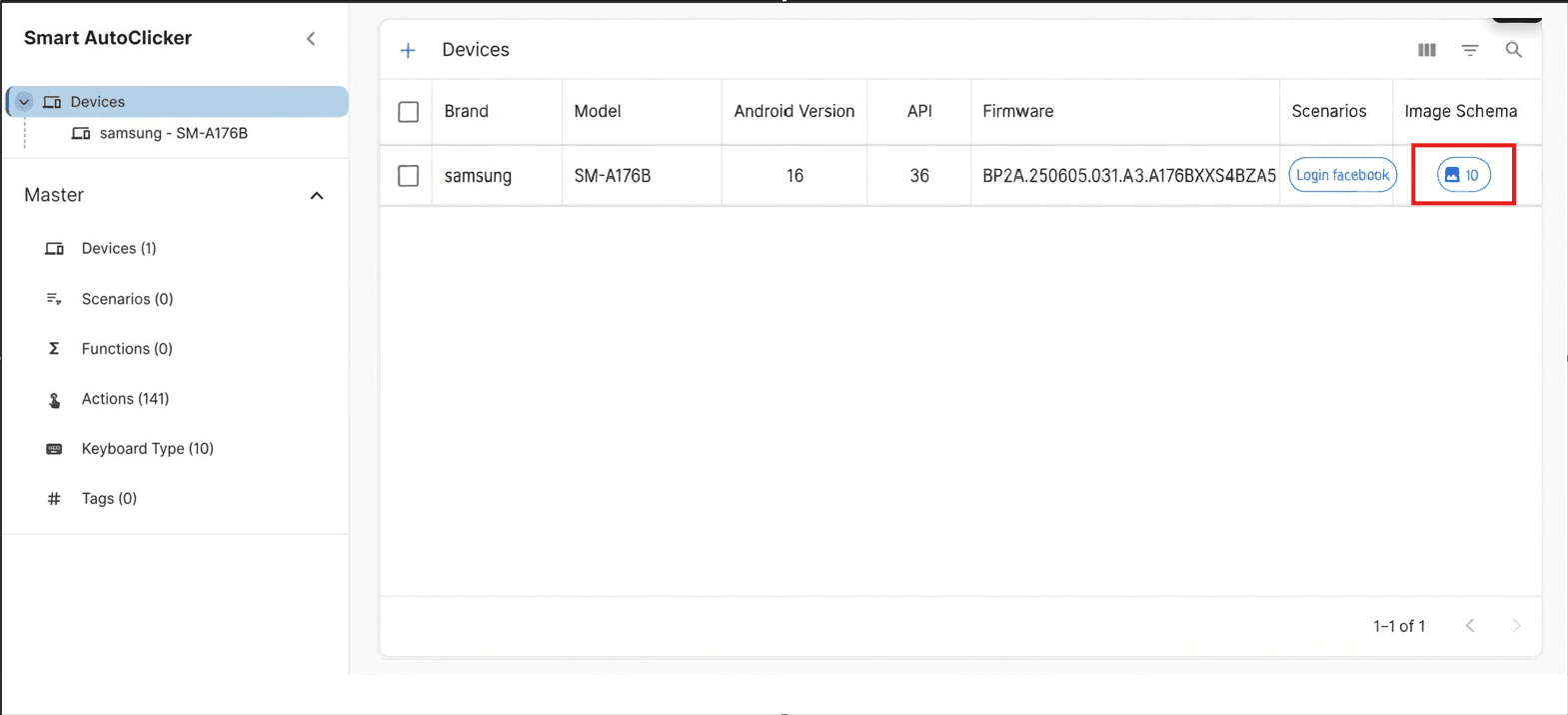Open Actions (141) menu item

125,399
